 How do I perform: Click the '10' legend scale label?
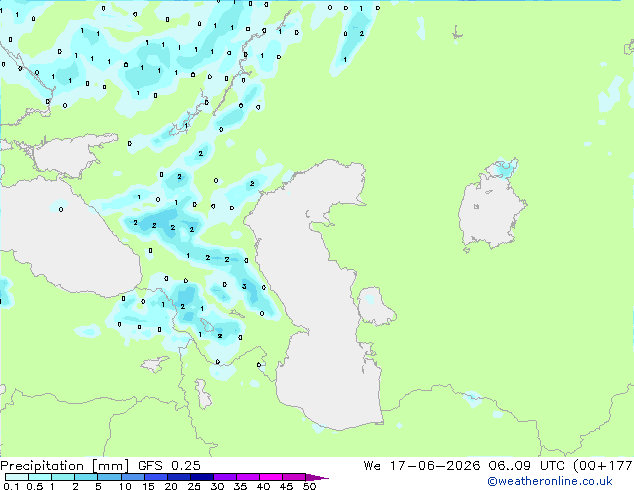point(125,486)
